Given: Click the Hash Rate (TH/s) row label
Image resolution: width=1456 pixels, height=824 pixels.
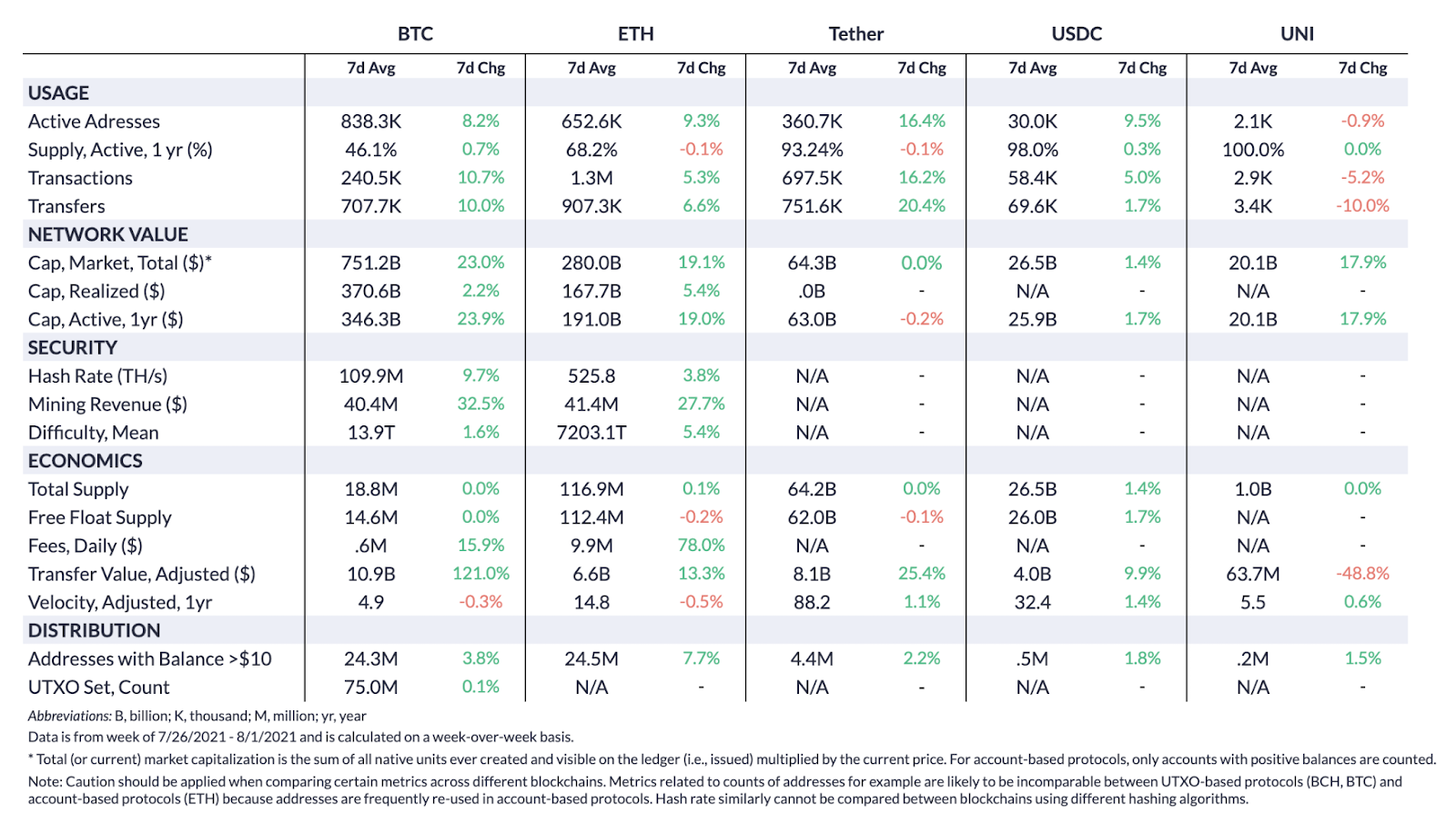Looking at the screenshot, I should (96, 377).
